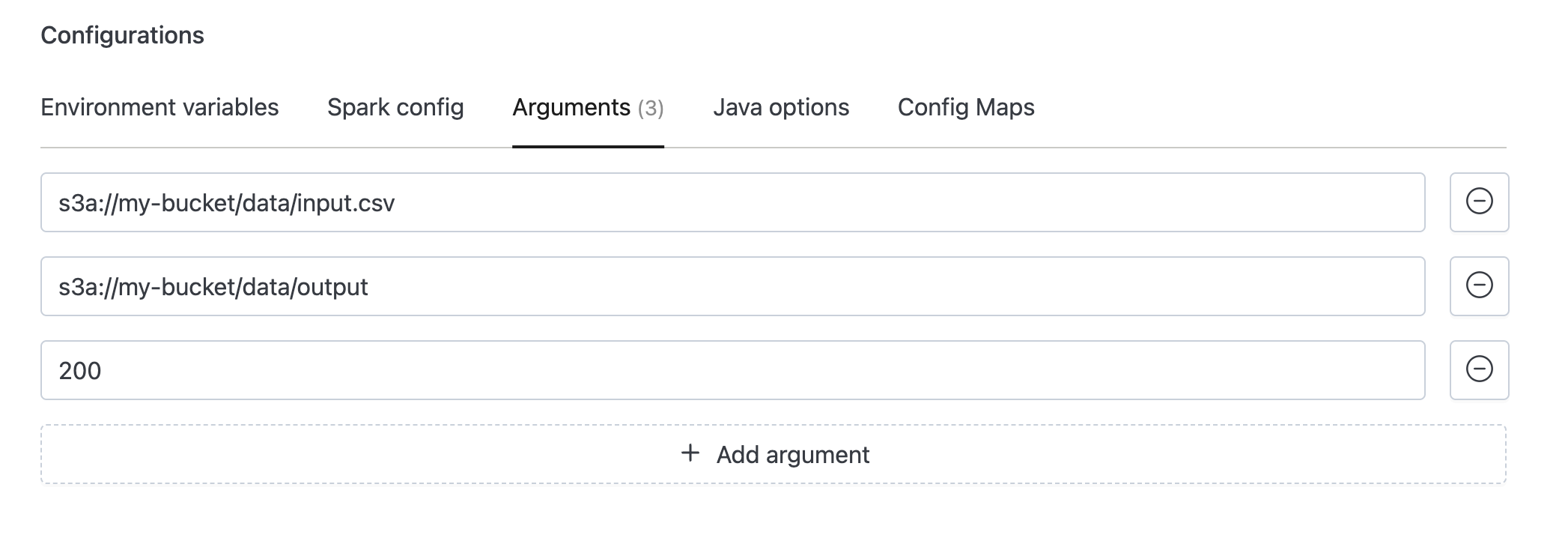
Task: Switch to the Java options tab
Action: (x=782, y=108)
